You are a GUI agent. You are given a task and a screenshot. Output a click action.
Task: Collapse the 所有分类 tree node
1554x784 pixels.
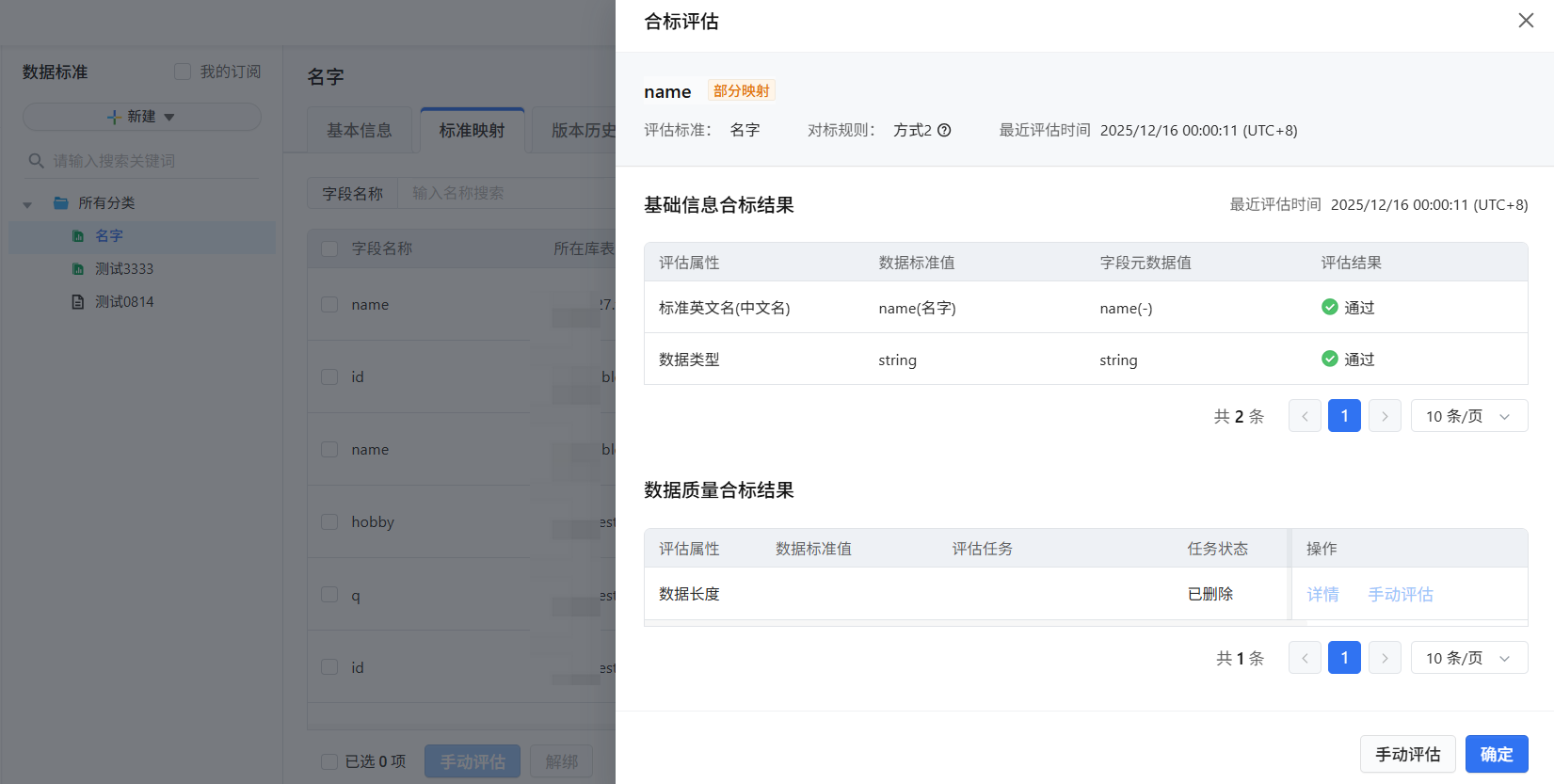(27, 204)
